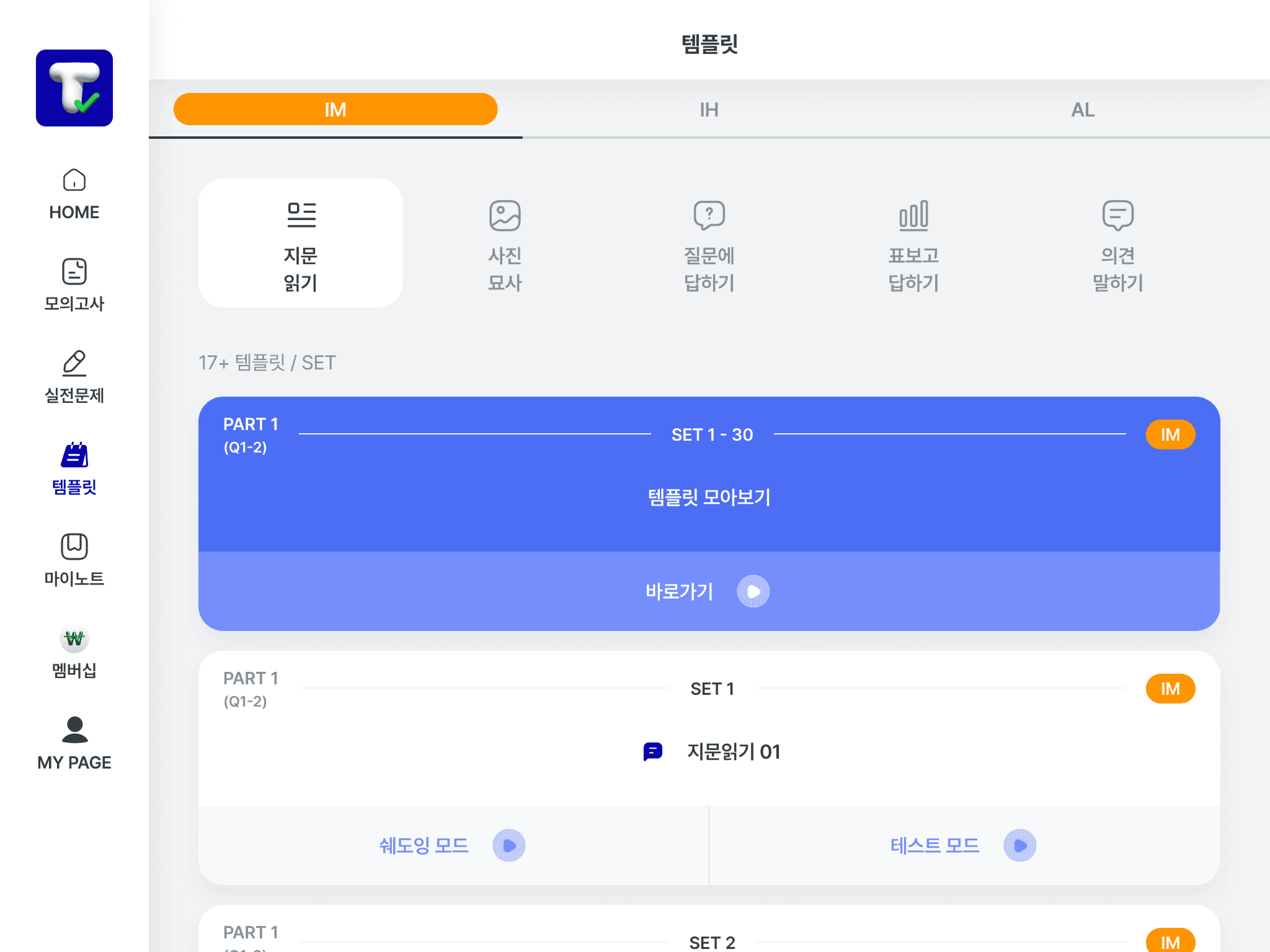The width and height of the screenshot is (1270, 952).
Task: Go to HOME in sidebar
Action: [74, 195]
